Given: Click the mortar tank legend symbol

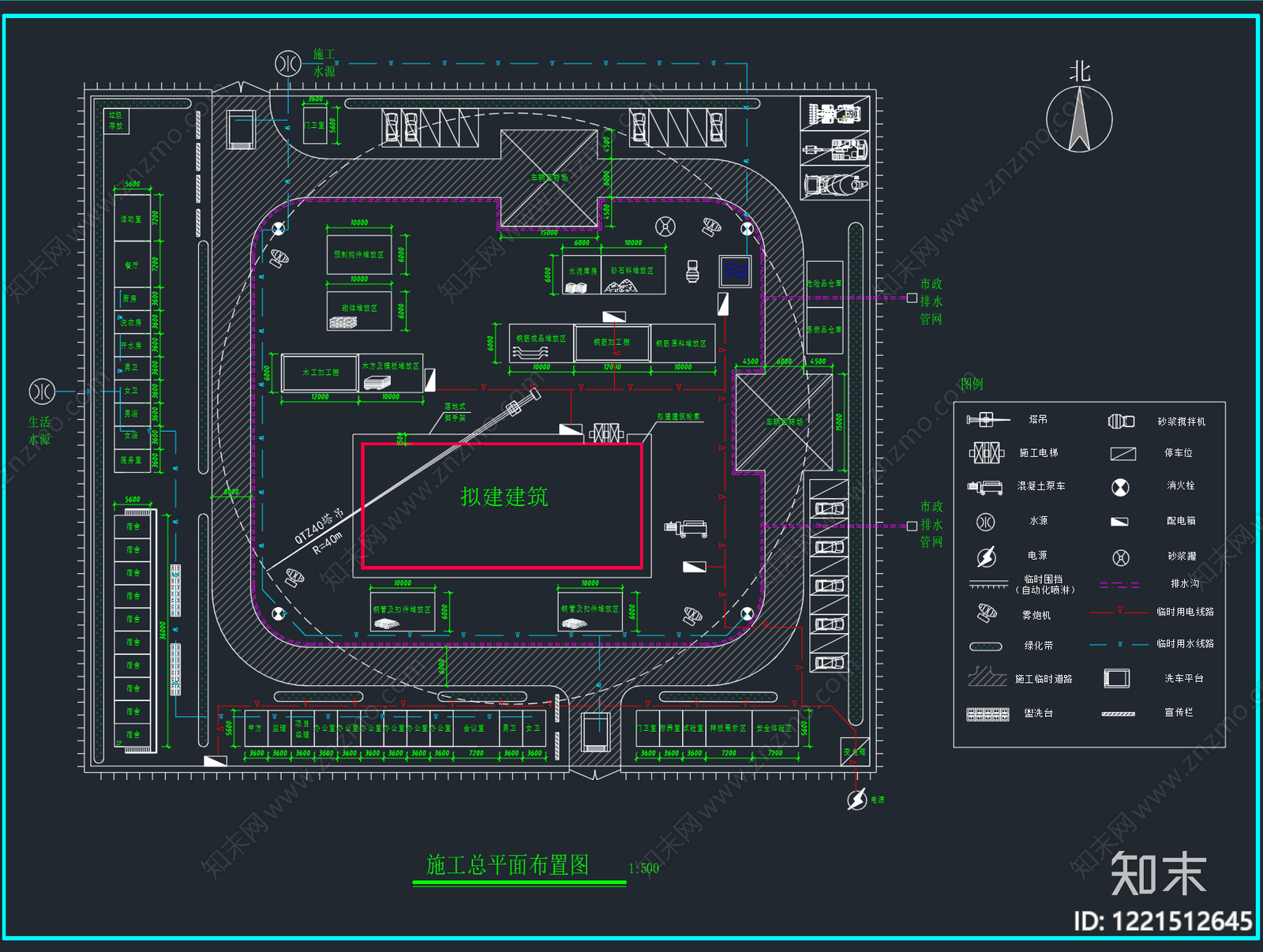Looking at the screenshot, I should (x=1120, y=558).
